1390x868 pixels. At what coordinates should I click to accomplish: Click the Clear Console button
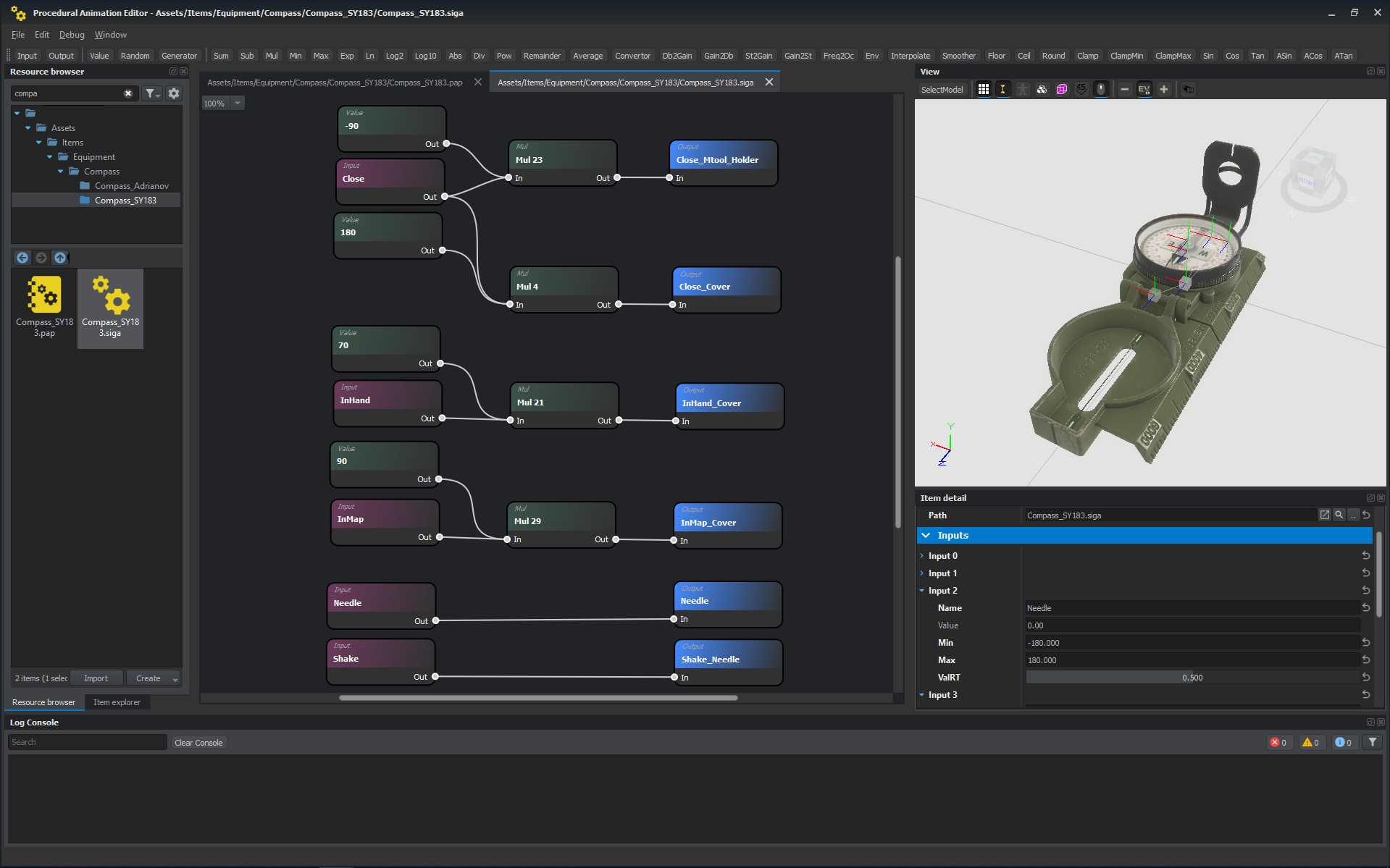198,742
